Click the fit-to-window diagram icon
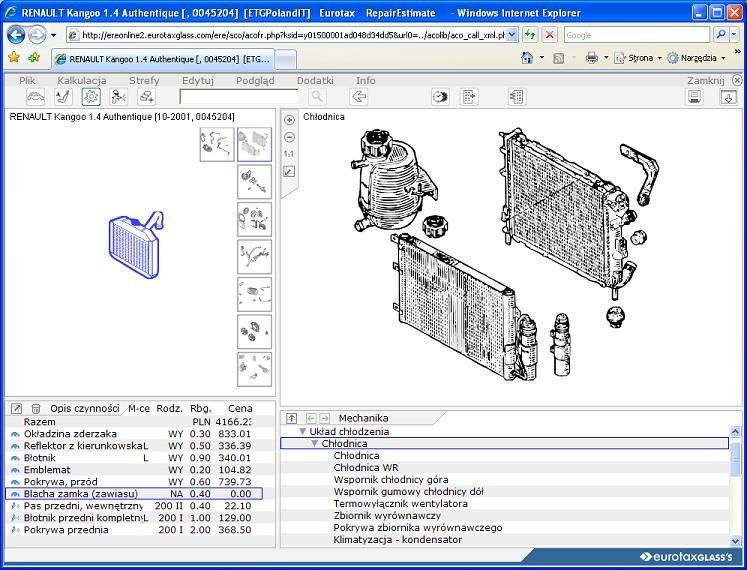The width and height of the screenshot is (747, 570). (289, 171)
